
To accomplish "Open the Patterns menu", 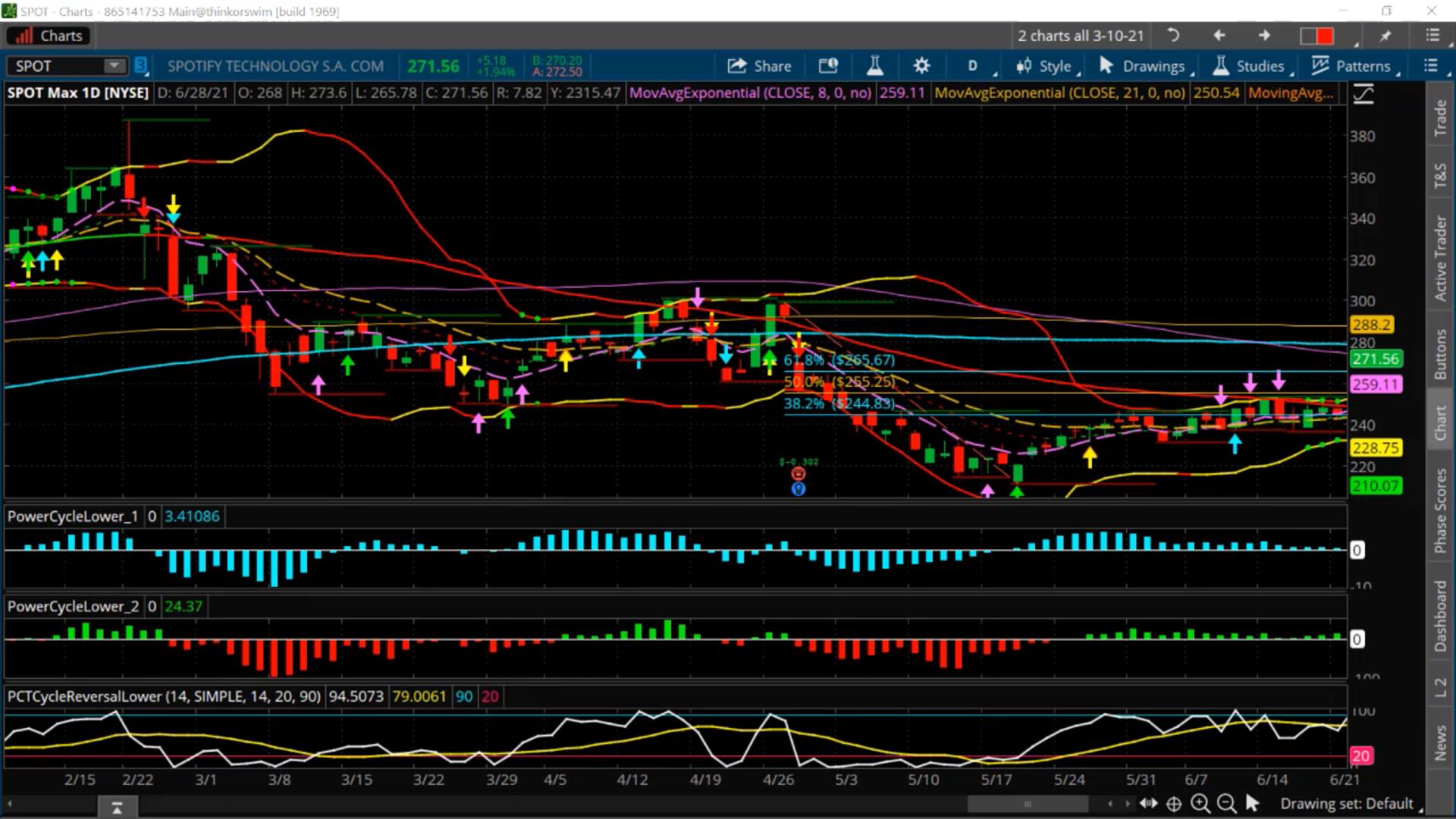I will pyautogui.click(x=1354, y=66).
